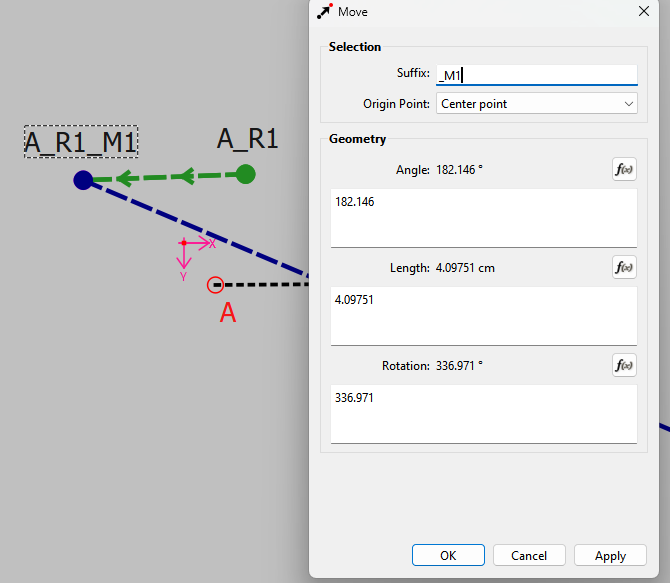Viewport: 670px width, 583px height.
Task: Click the red circle point A
Action: click(215, 285)
